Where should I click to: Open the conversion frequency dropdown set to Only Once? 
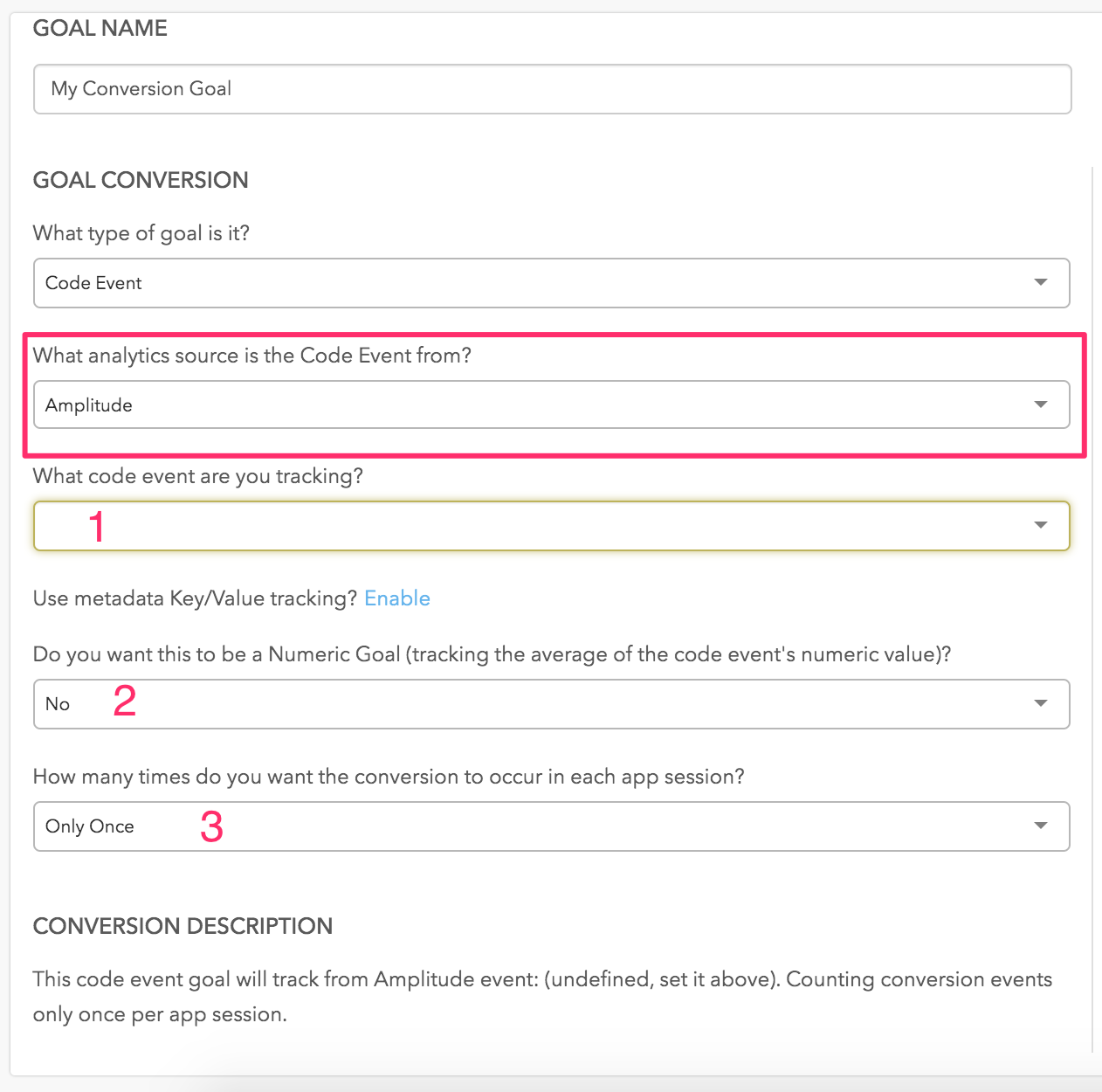pos(551,826)
